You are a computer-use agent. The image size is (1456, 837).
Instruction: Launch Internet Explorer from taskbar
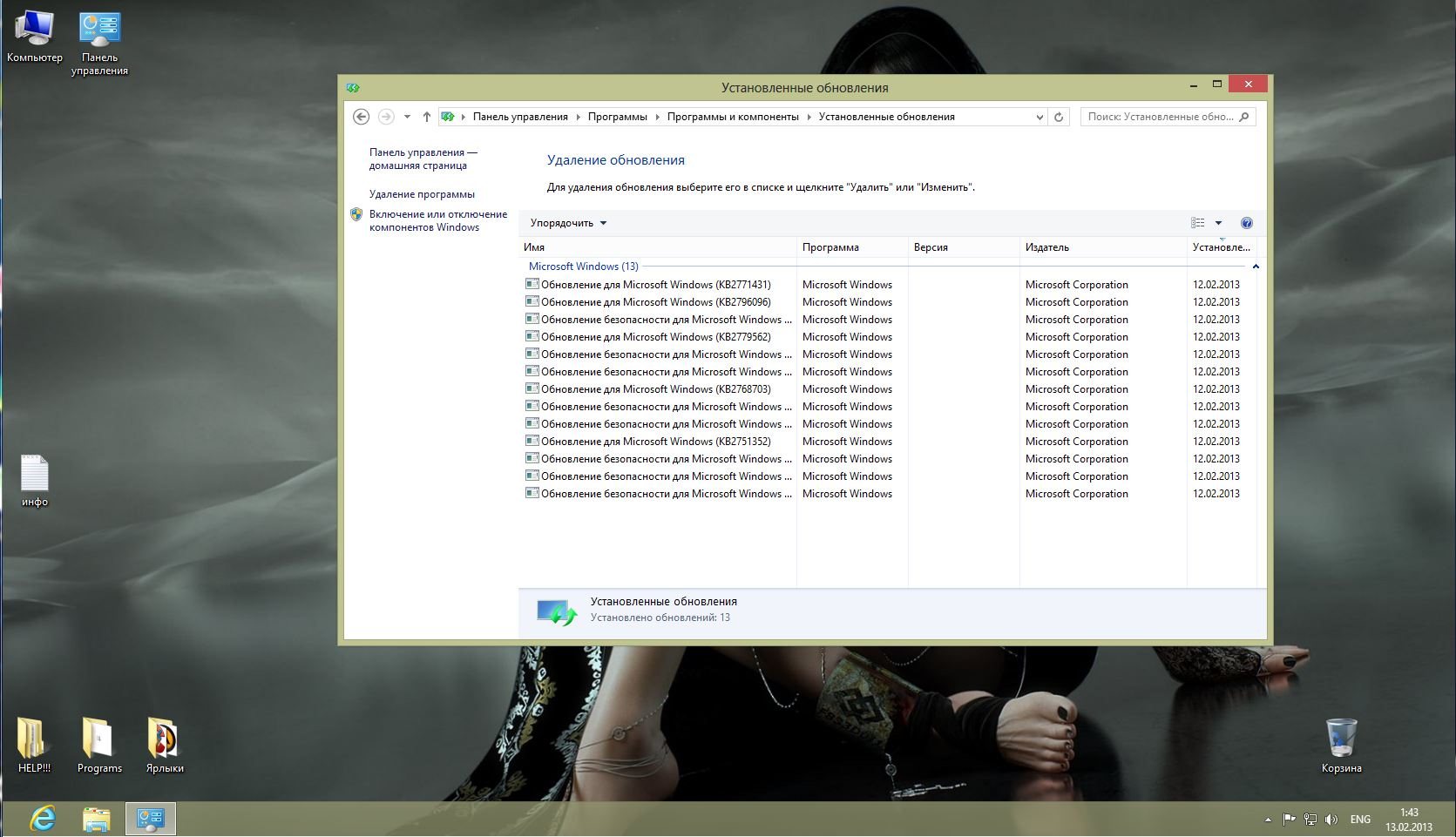click(x=42, y=819)
